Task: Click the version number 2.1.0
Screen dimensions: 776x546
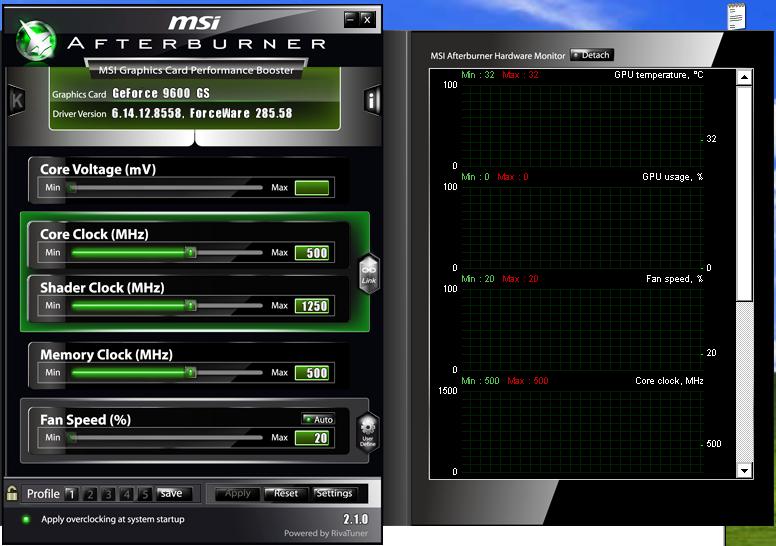Action: (x=356, y=519)
